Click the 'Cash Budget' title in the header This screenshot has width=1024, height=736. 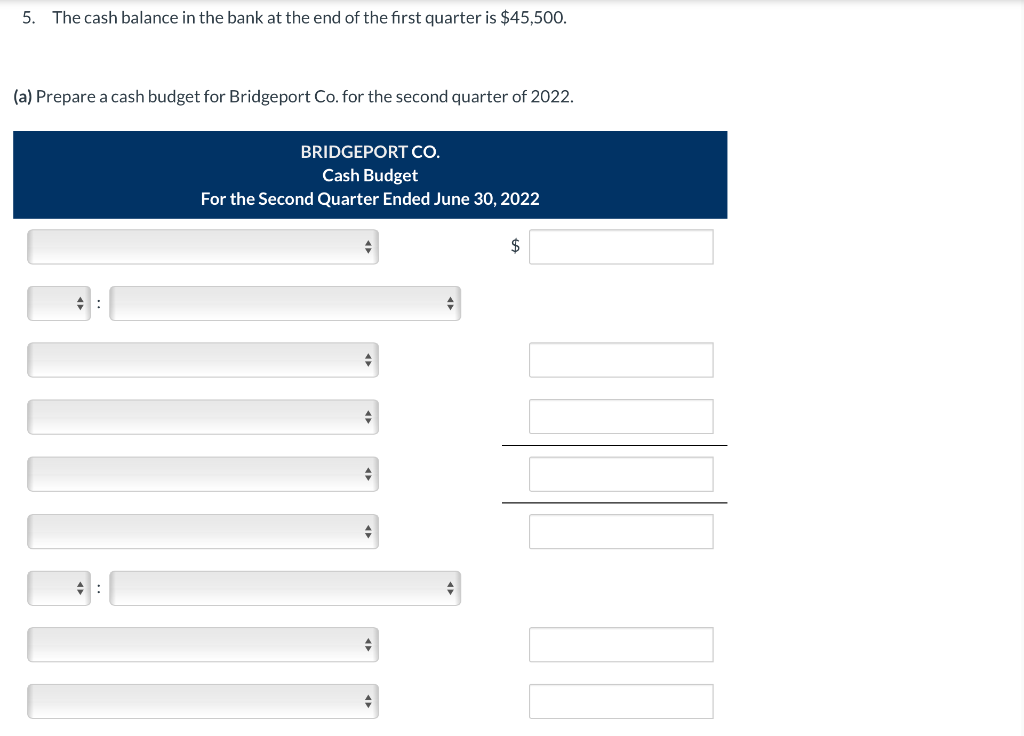(x=370, y=175)
